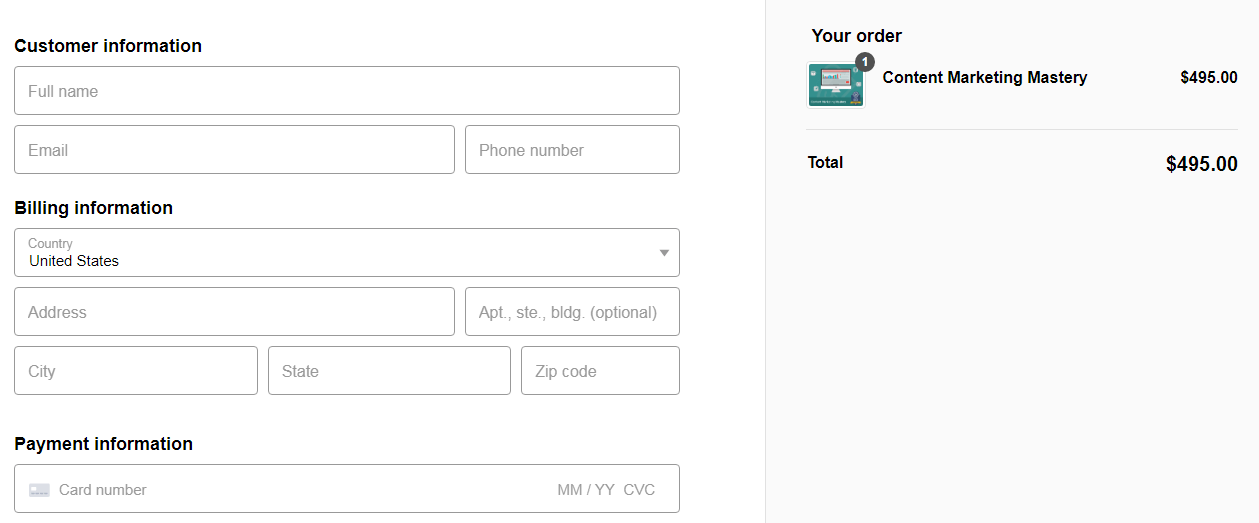
Task: Focus the Zip code input
Action: click(x=600, y=371)
